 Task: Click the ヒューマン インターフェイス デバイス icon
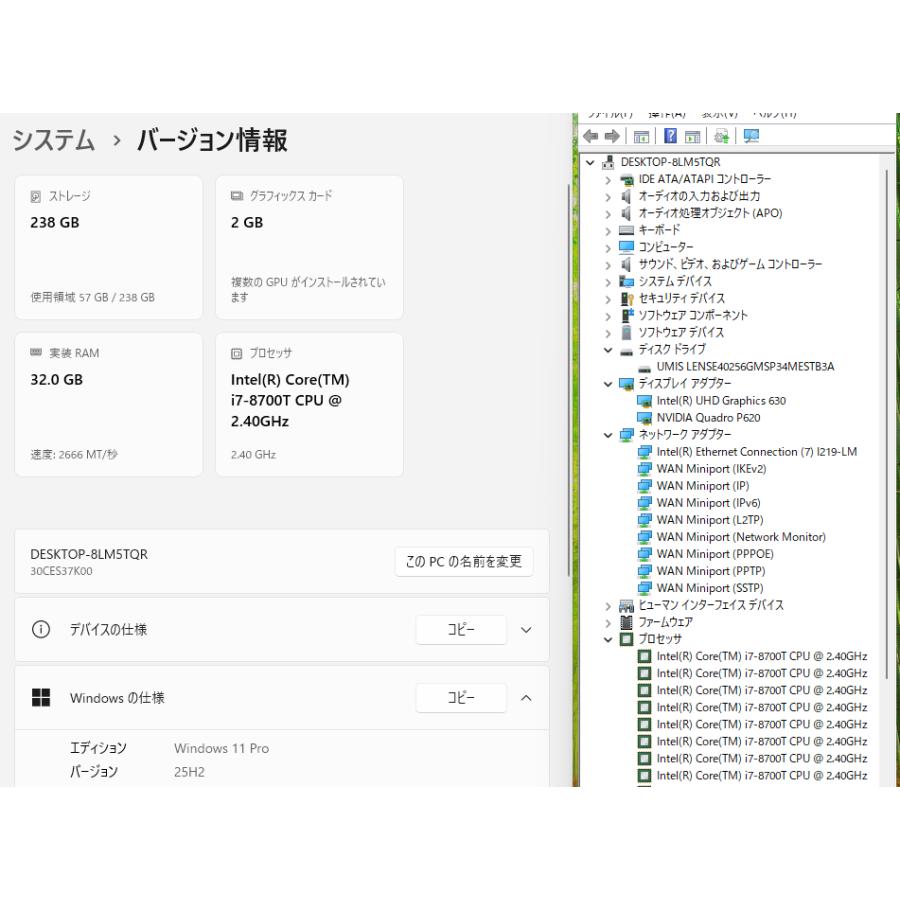[626, 606]
